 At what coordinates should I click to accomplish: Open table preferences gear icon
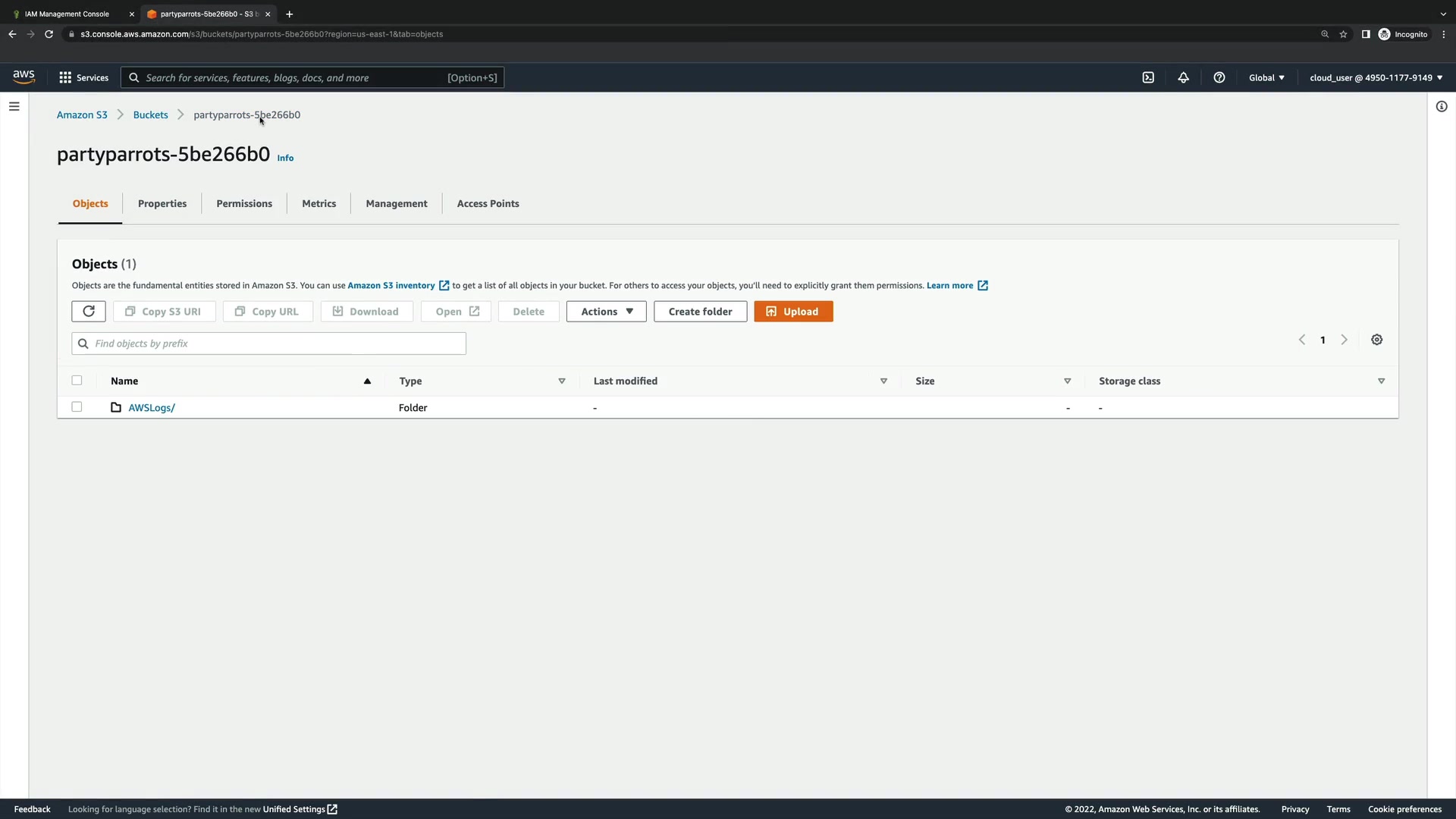(1376, 340)
